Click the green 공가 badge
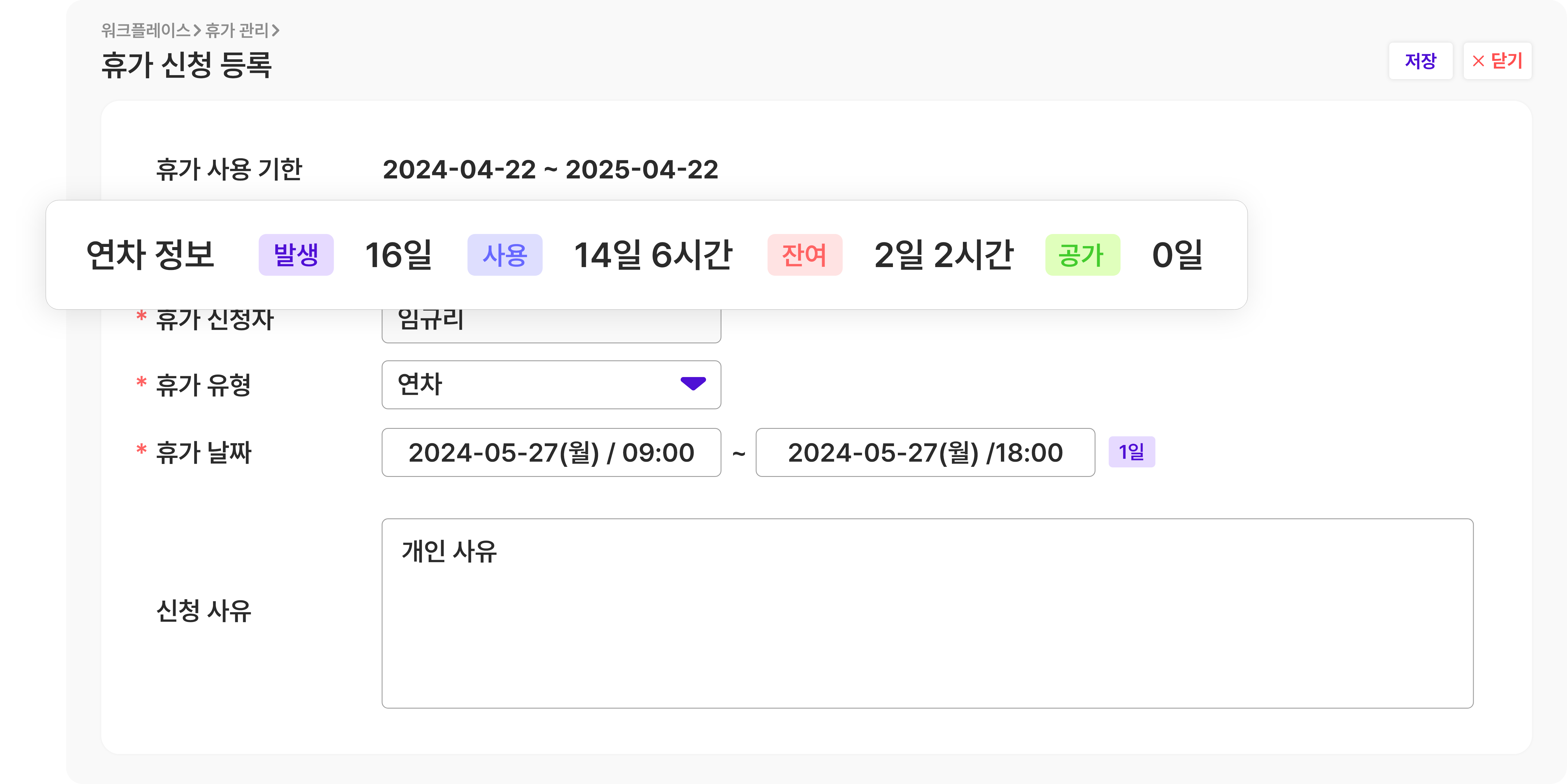 point(1083,255)
